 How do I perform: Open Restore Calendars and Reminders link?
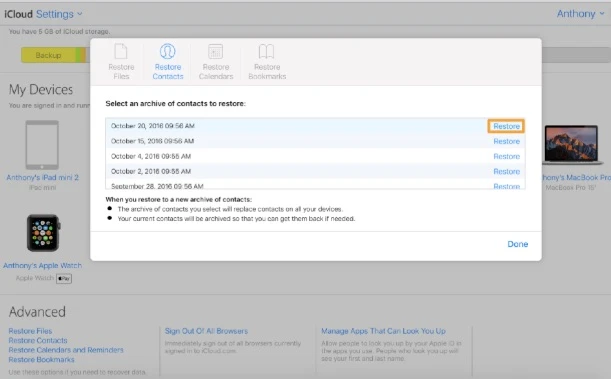click(x=66, y=350)
